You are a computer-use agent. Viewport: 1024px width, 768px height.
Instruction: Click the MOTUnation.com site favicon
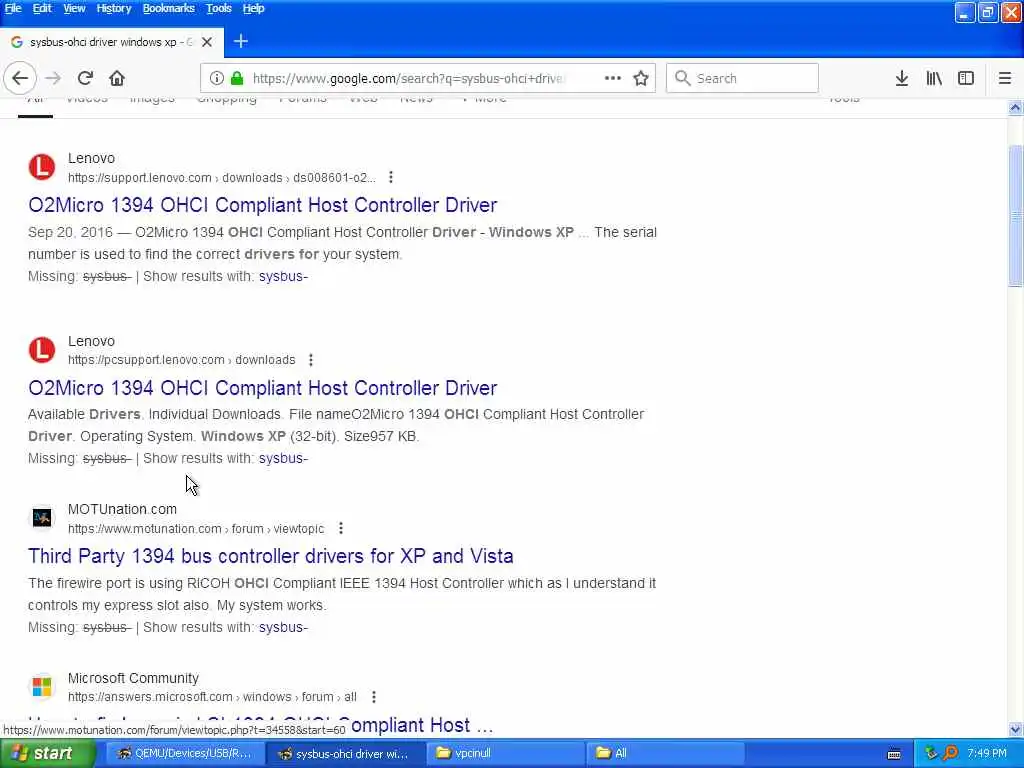tap(42, 518)
